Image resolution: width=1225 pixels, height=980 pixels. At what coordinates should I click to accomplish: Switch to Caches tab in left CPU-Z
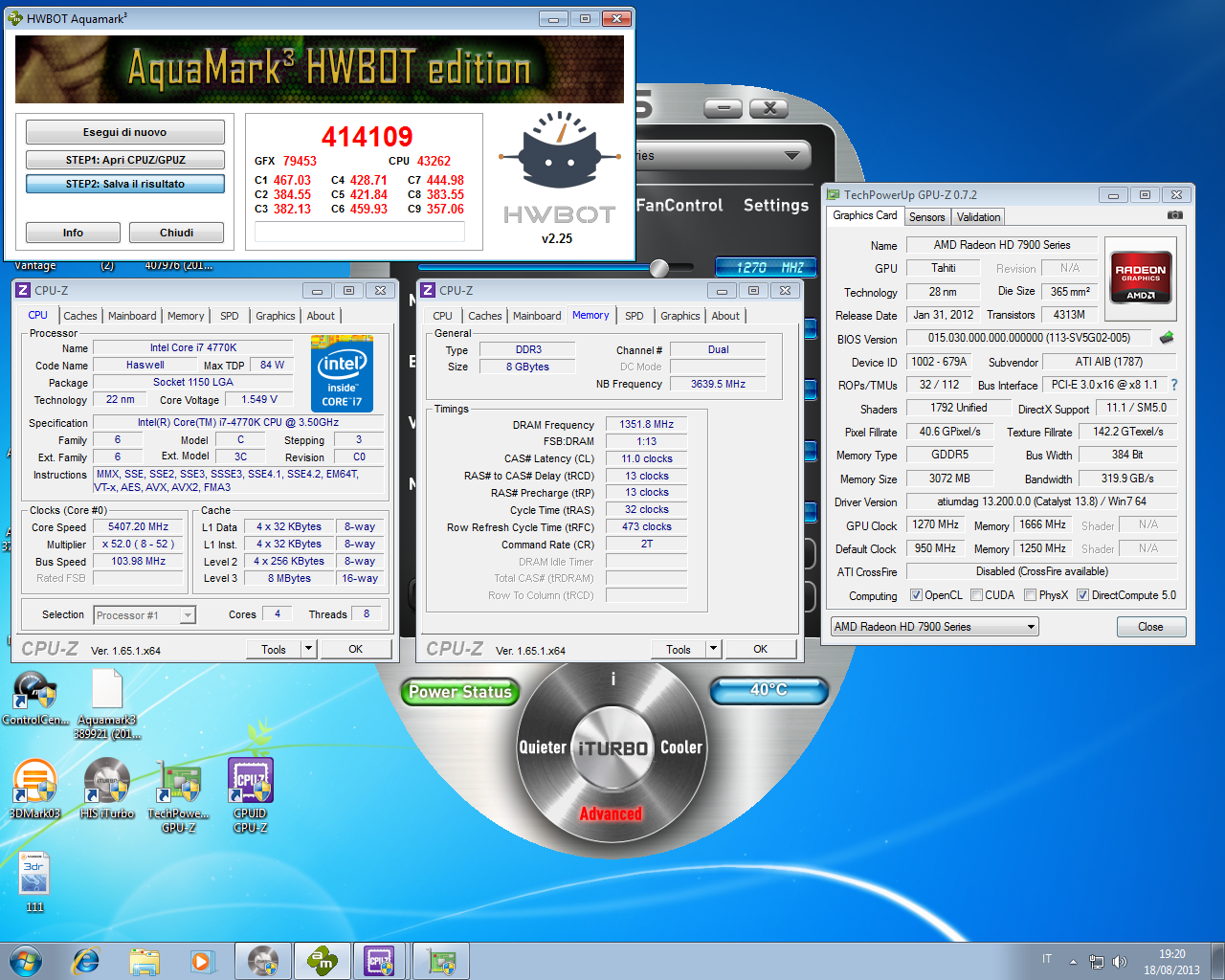pos(80,316)
